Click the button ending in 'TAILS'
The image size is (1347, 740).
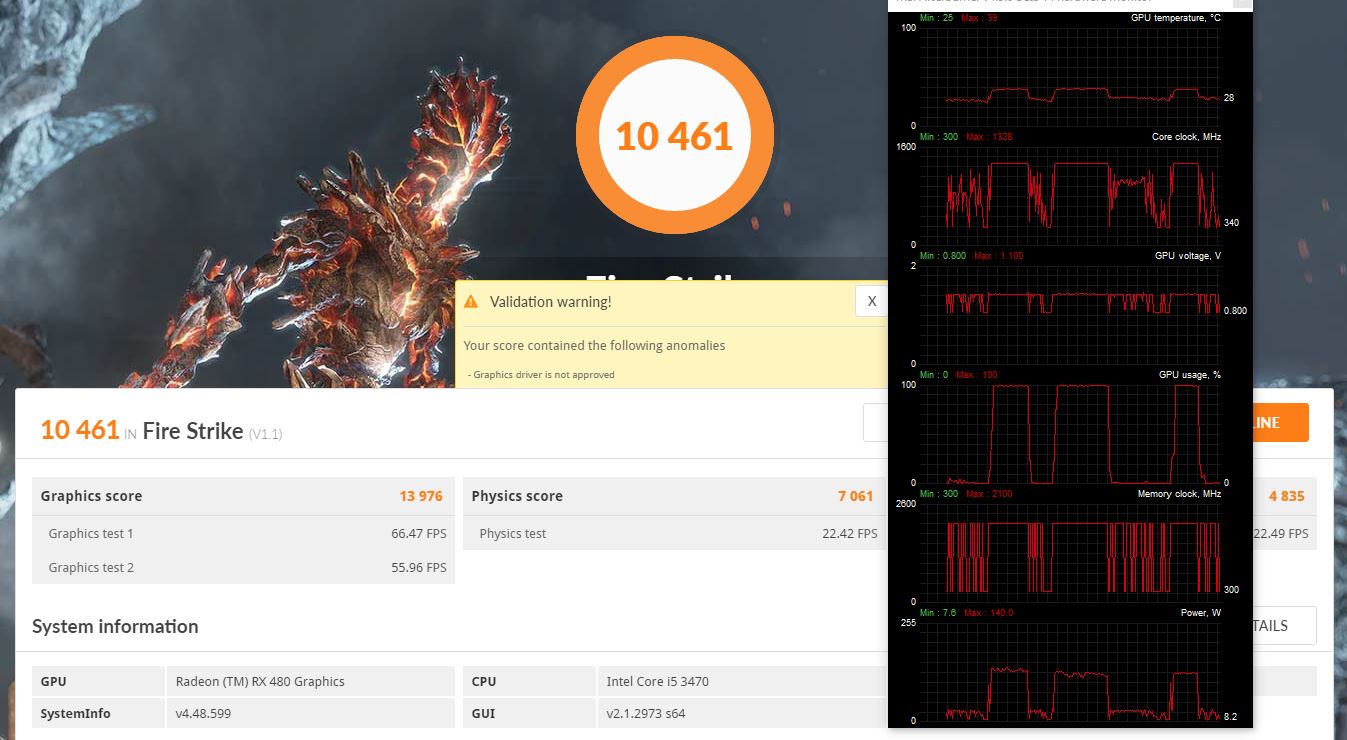[1284, 625]
